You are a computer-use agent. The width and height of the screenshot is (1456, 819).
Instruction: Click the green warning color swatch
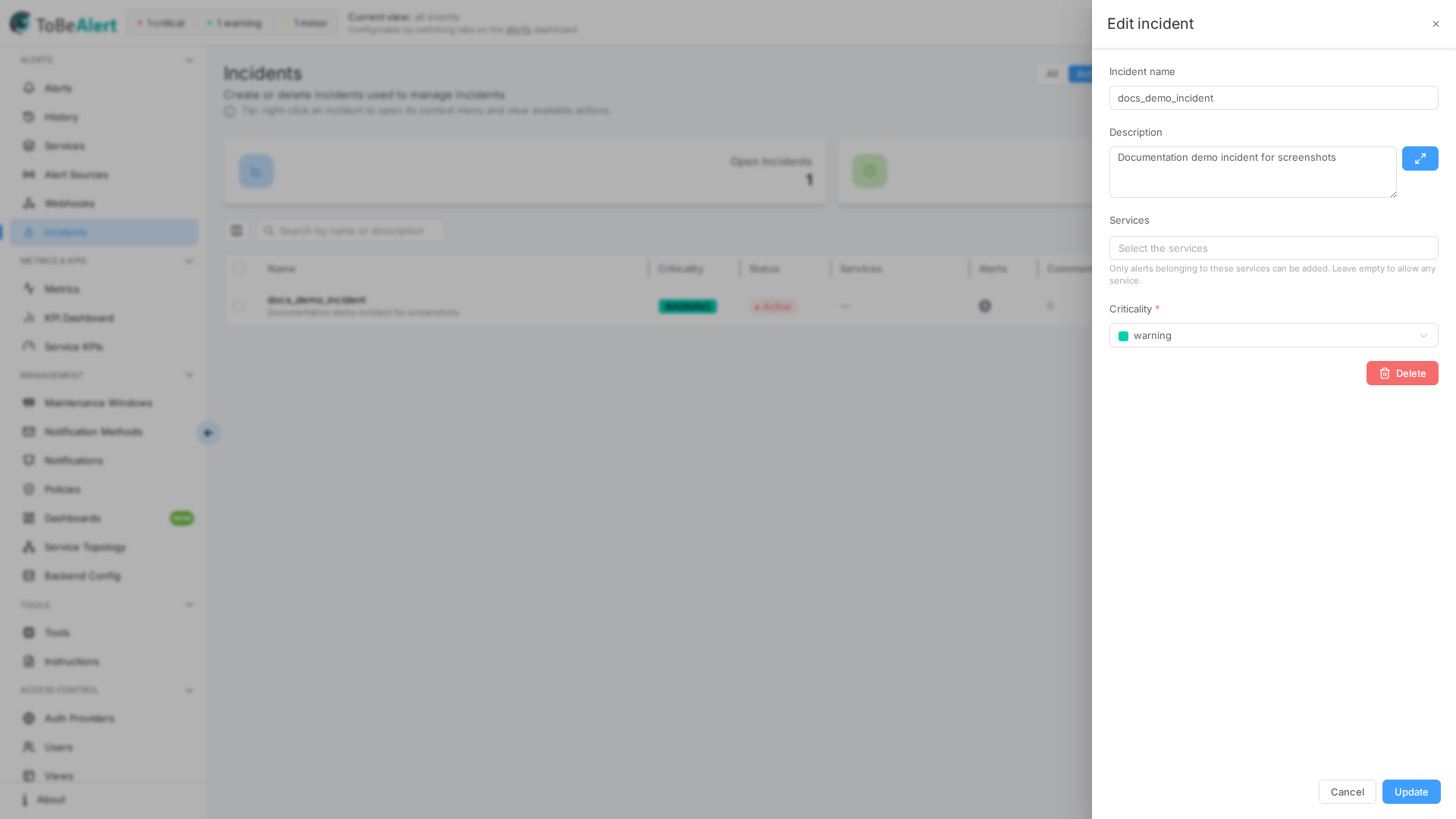[x=1123, y=336]
